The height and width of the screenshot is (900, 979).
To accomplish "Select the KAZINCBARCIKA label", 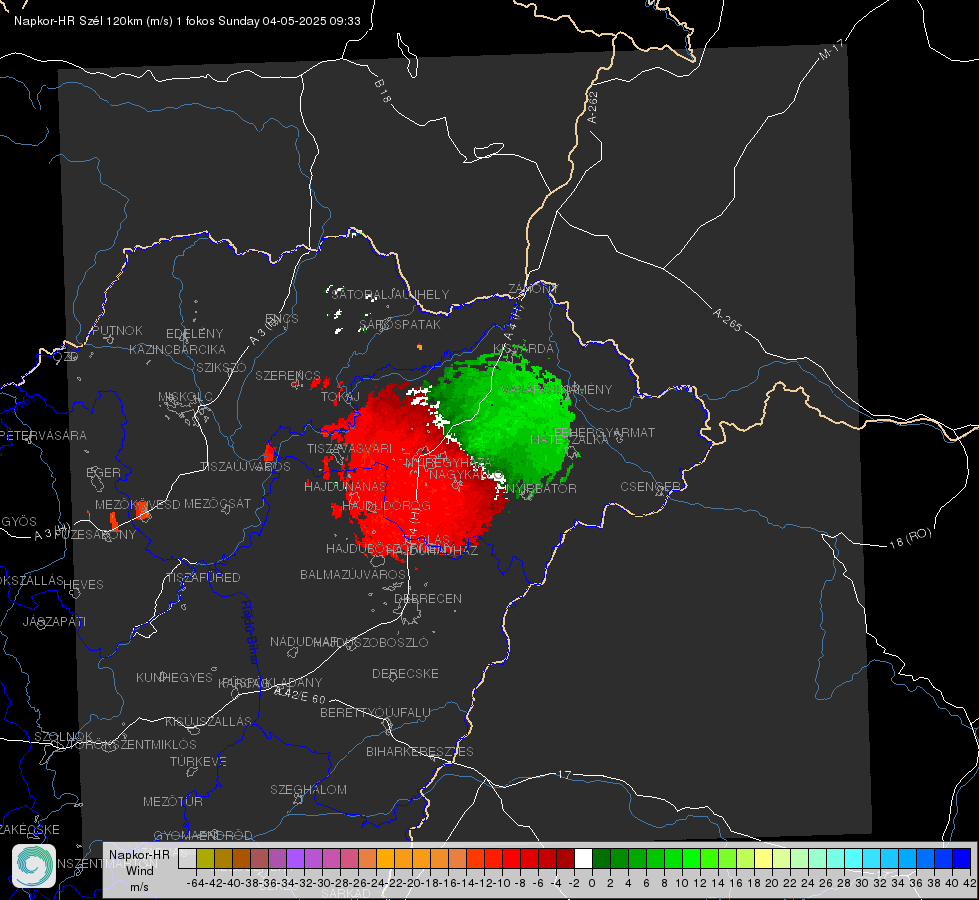I will tap(177, 349).
